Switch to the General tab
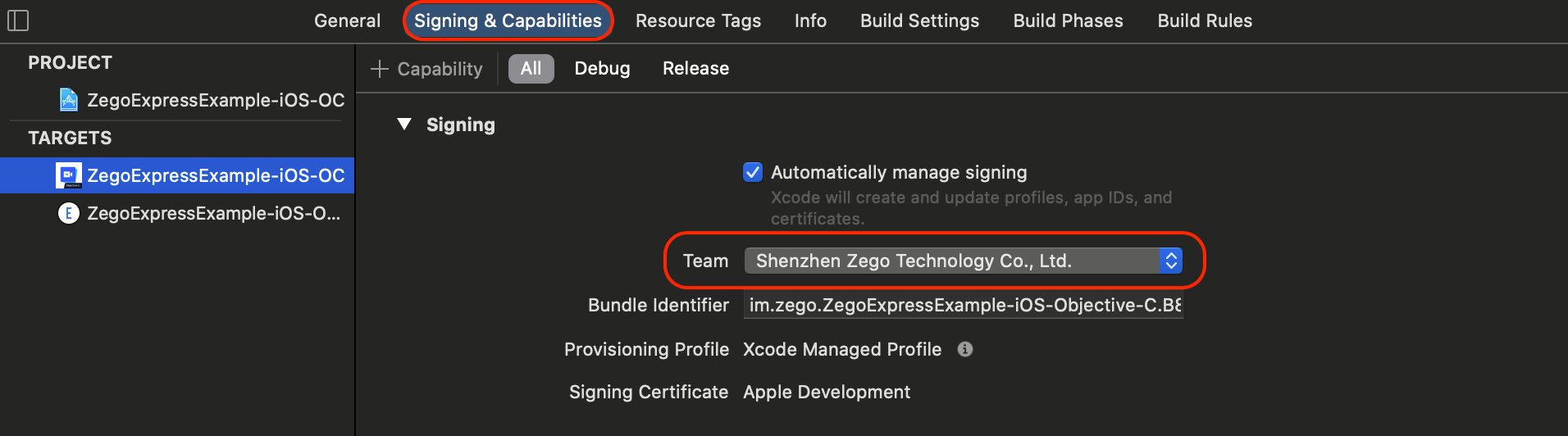Screen dimensions: 1568x436 tap(347, 20)
